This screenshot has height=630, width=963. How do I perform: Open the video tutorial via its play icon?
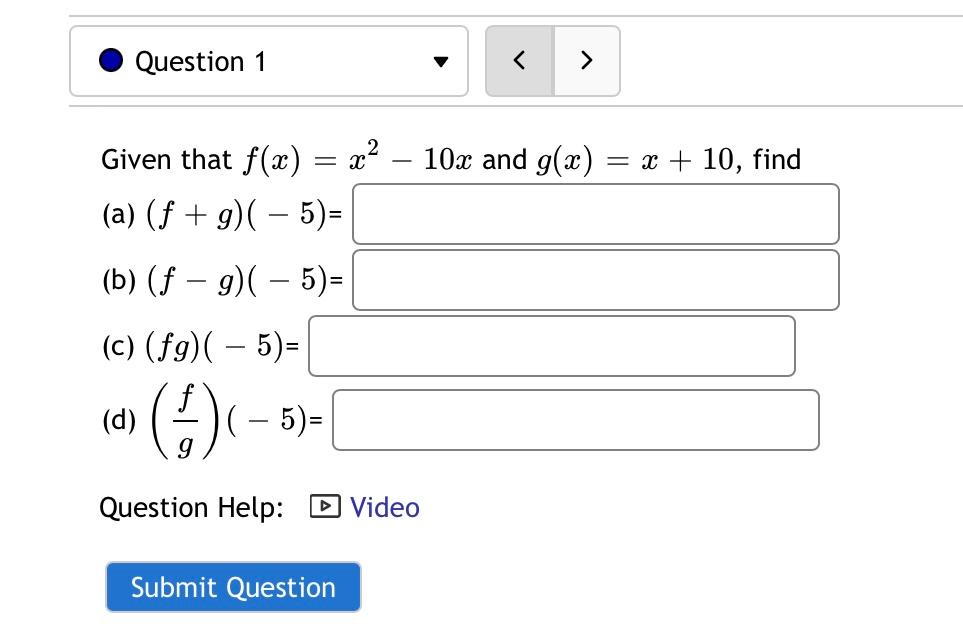[x=323, y=507]
